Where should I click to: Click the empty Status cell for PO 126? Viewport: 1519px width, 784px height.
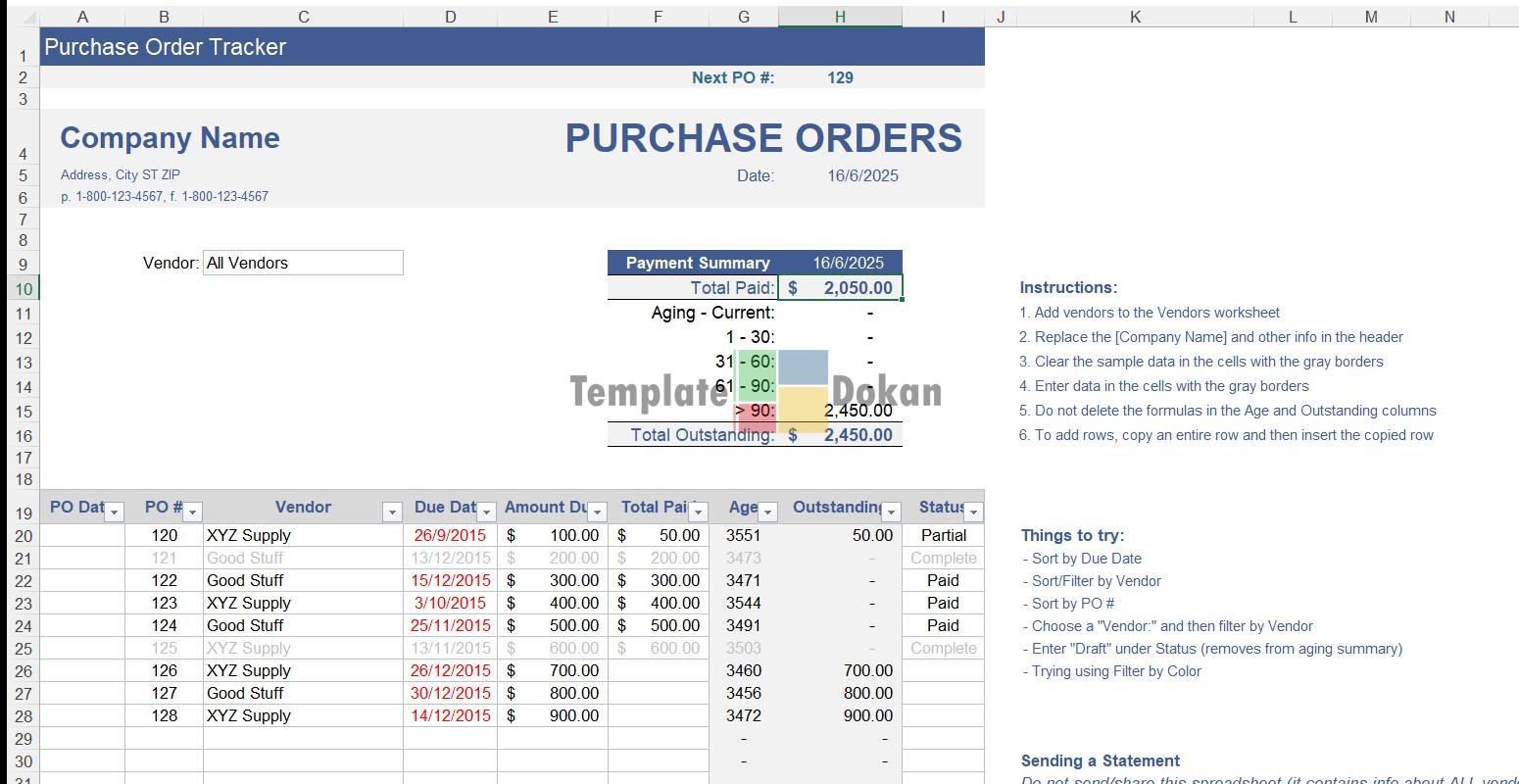pyautogui.click(x=943, y=670)
